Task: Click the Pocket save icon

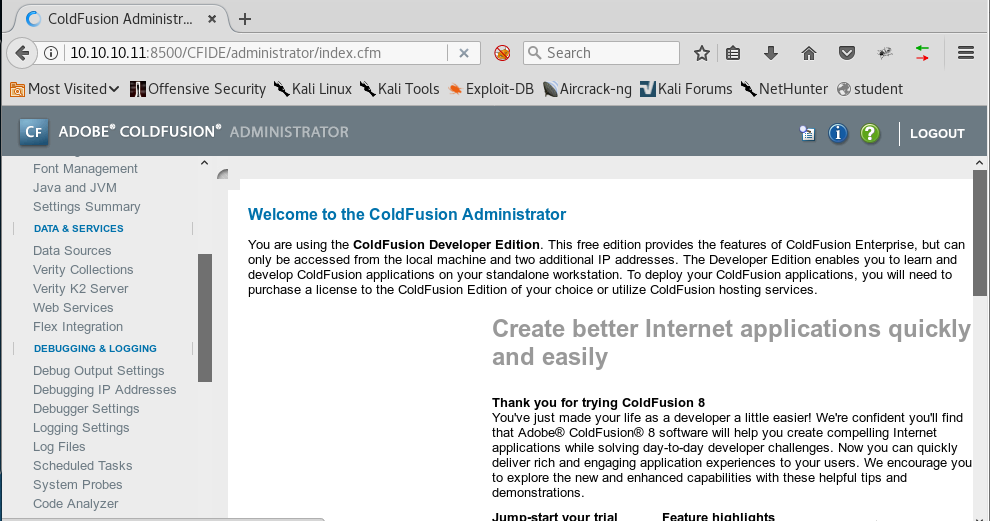Action: click(x=846, y=53)
